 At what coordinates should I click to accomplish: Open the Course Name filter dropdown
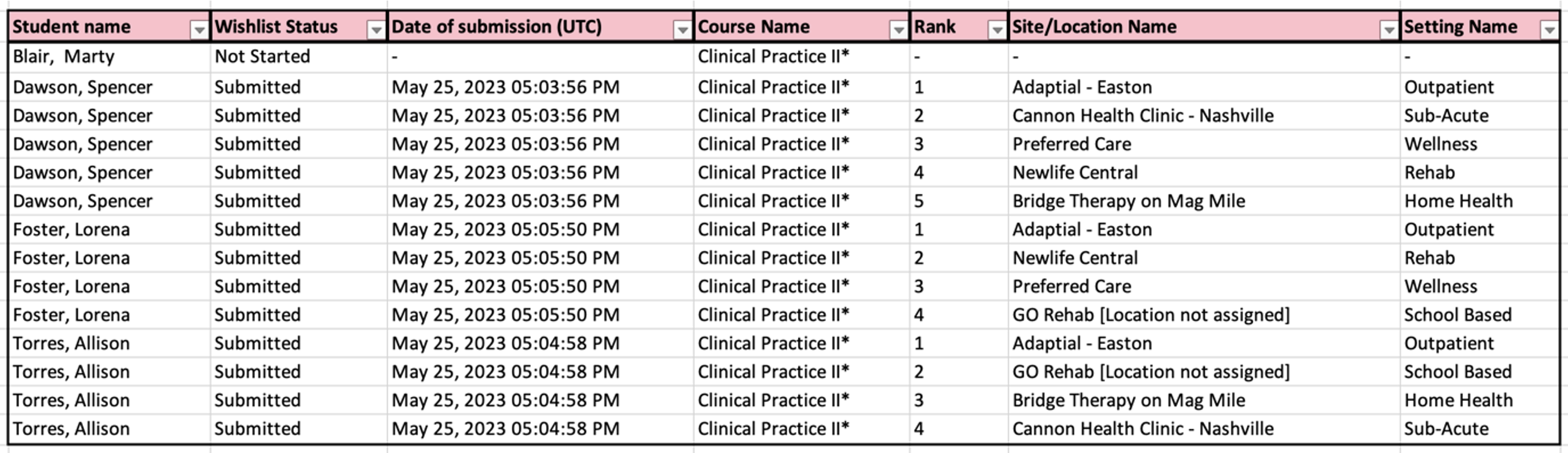(898, 29)
